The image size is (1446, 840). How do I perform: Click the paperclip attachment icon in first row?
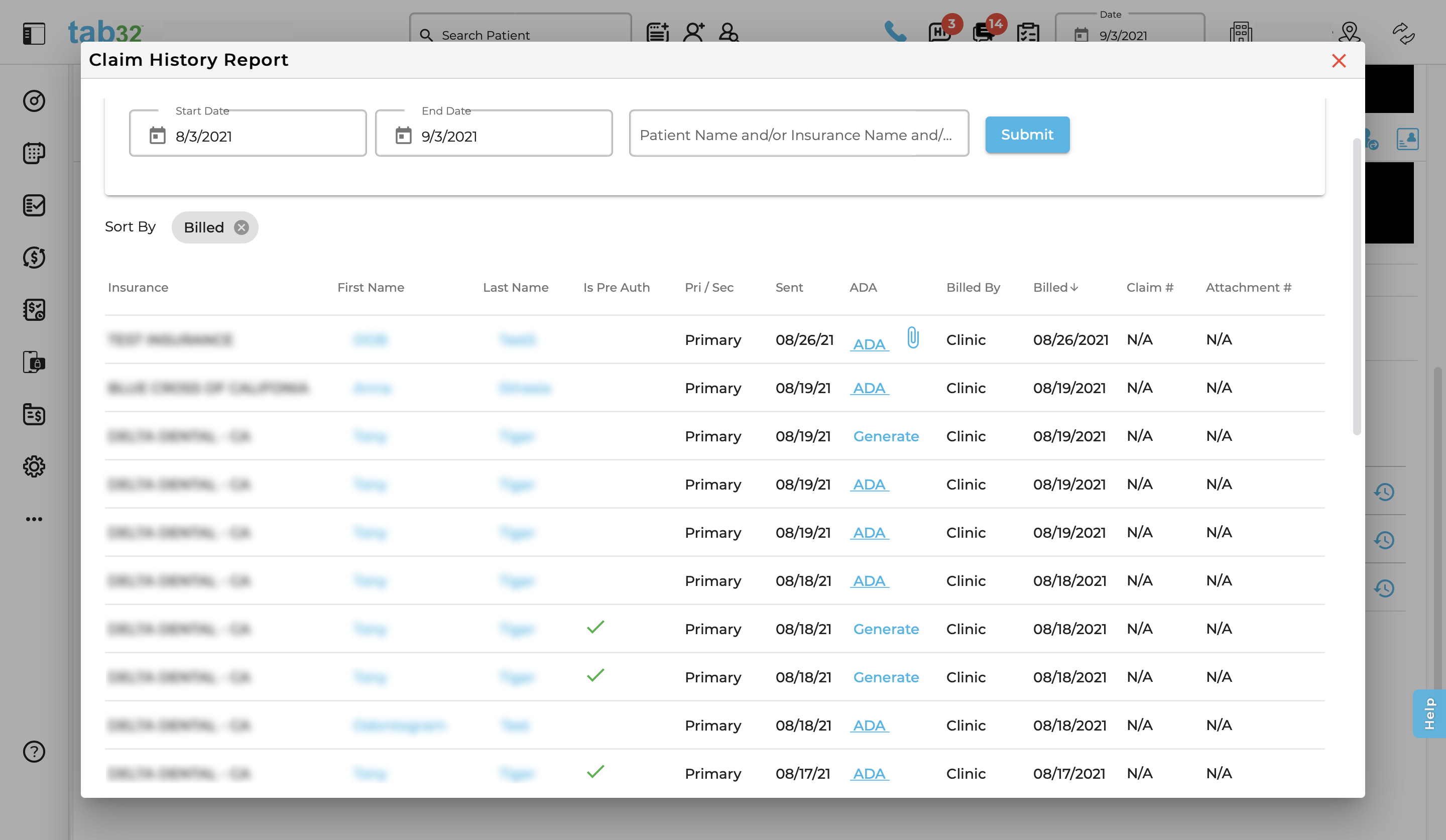coord(912,337)
